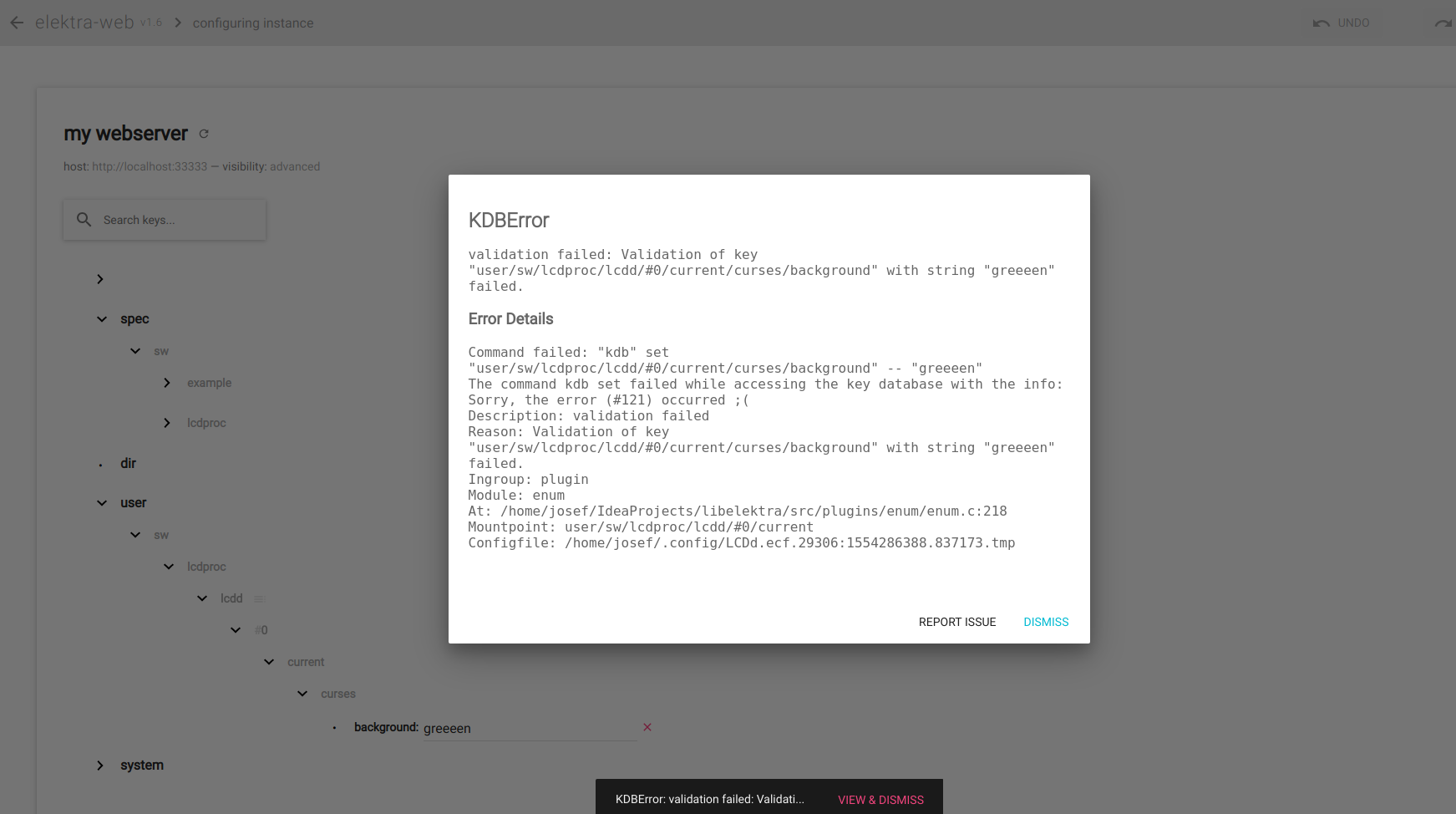The width and height of the screenshot is (1456, 814).
Task: Collapse the #0 node
Action: 236,630
